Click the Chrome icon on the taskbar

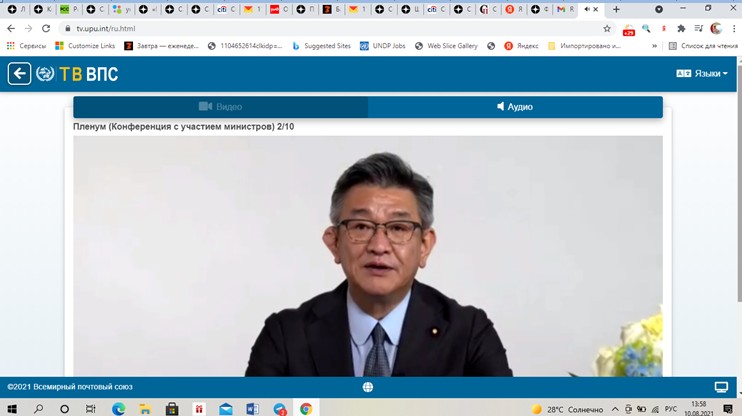306,408
